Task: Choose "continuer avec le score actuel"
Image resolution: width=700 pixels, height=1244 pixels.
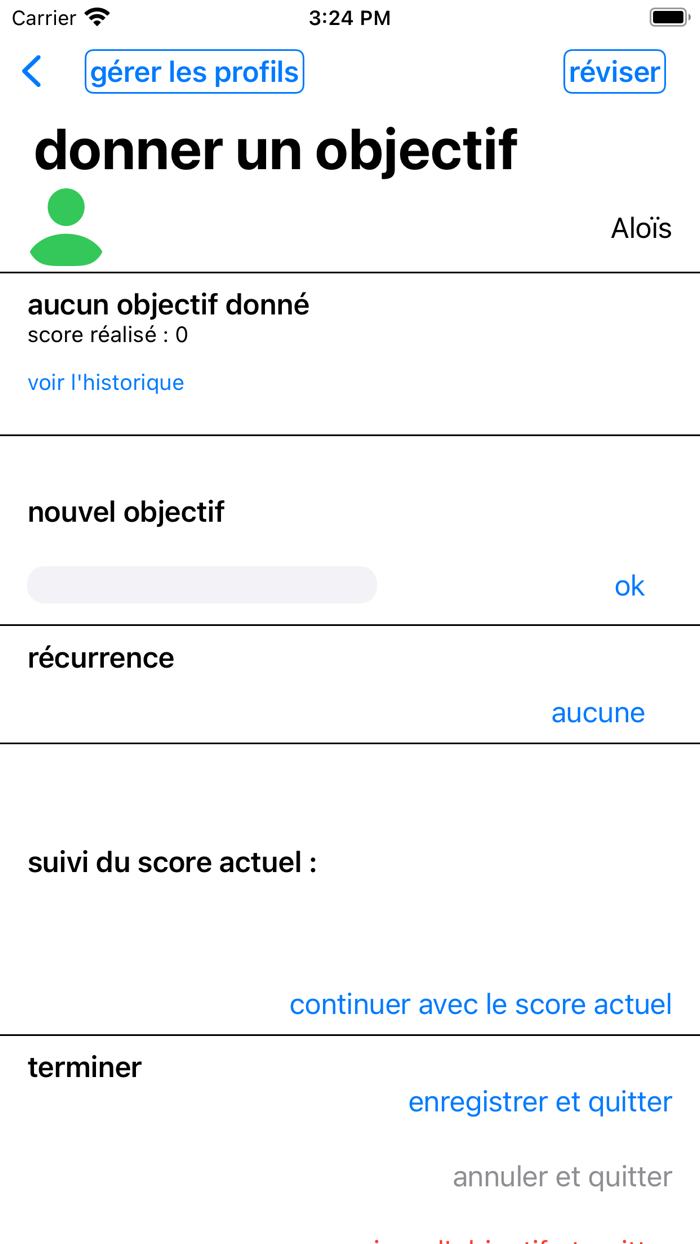Action: pos(480,1004)
